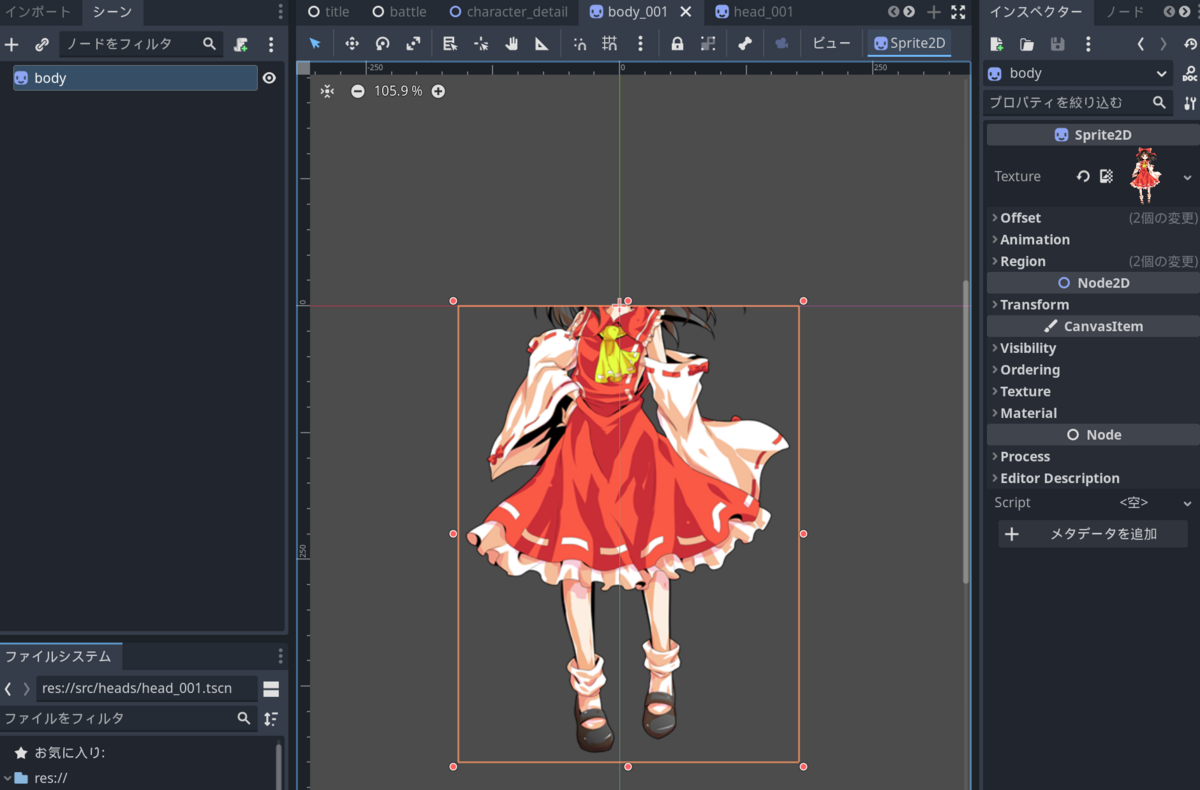Toggle smart snap magnet icon
Viewport: 1200px width, 790px height.
pos(580,44)
